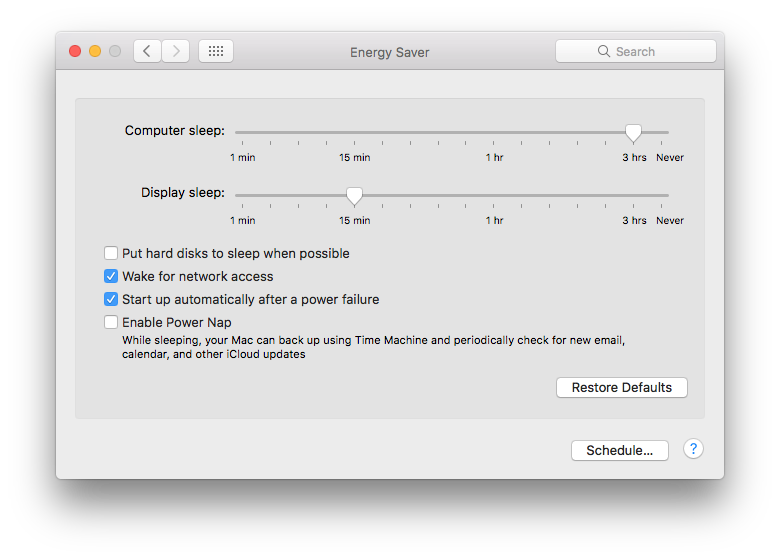Set Display sleep to 1 hr mark
Screen dimensions: 780x559
[x=494, y=195]
